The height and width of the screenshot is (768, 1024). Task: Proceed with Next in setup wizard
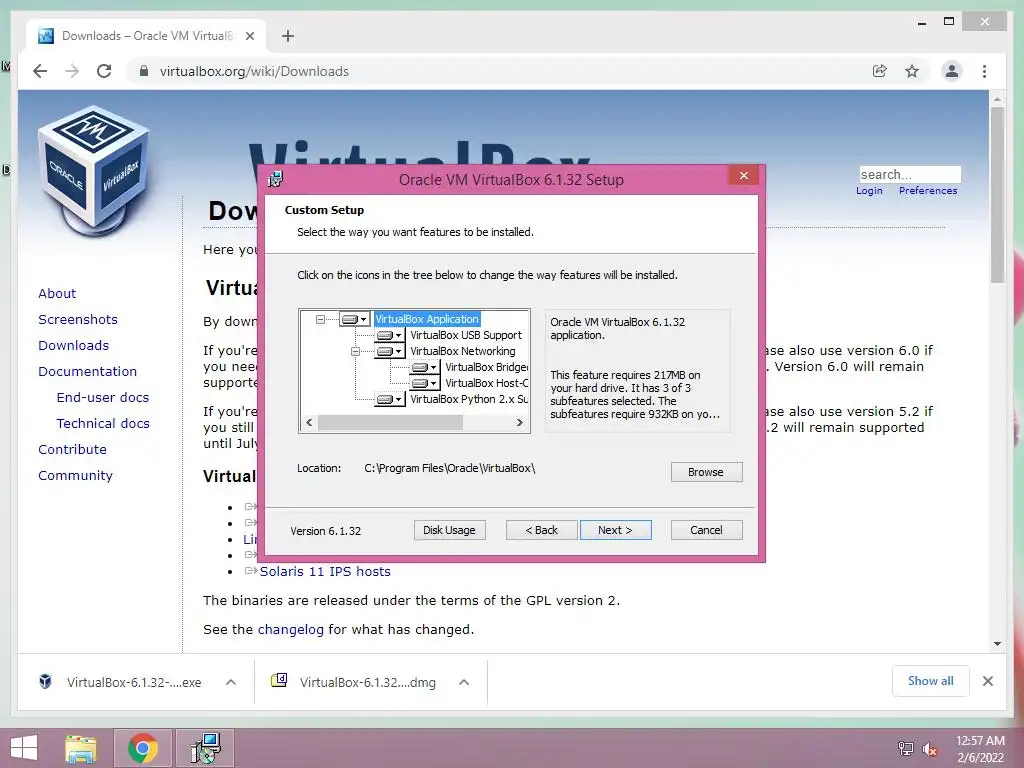click(615, 530)
